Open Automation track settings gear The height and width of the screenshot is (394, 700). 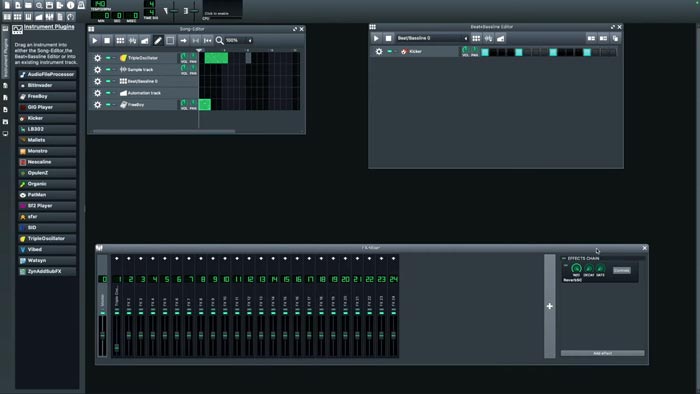click(x=97, y=93)
